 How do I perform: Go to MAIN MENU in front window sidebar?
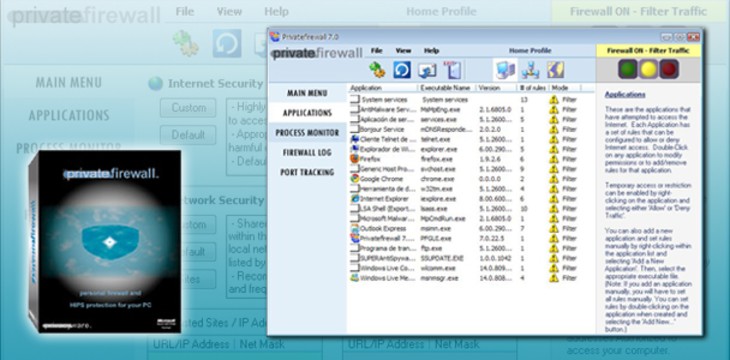(307, 93)
